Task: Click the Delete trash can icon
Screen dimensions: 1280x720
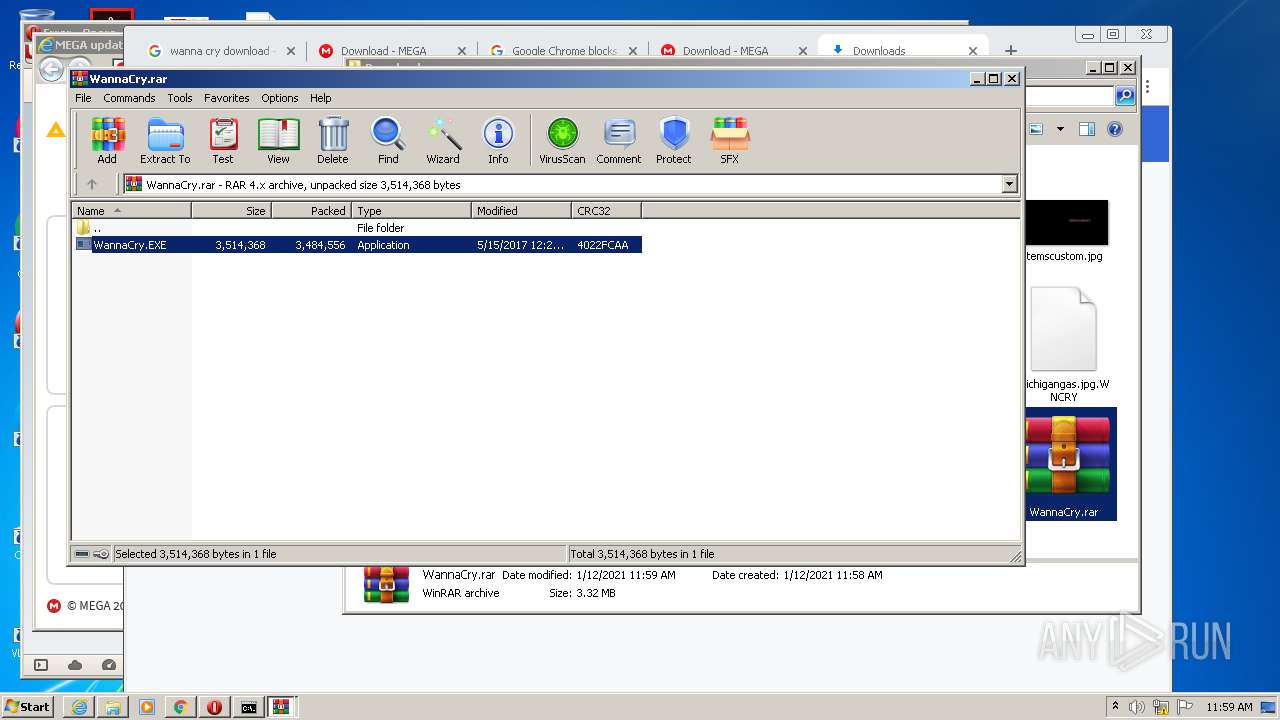Action: [x=333, y=141]
